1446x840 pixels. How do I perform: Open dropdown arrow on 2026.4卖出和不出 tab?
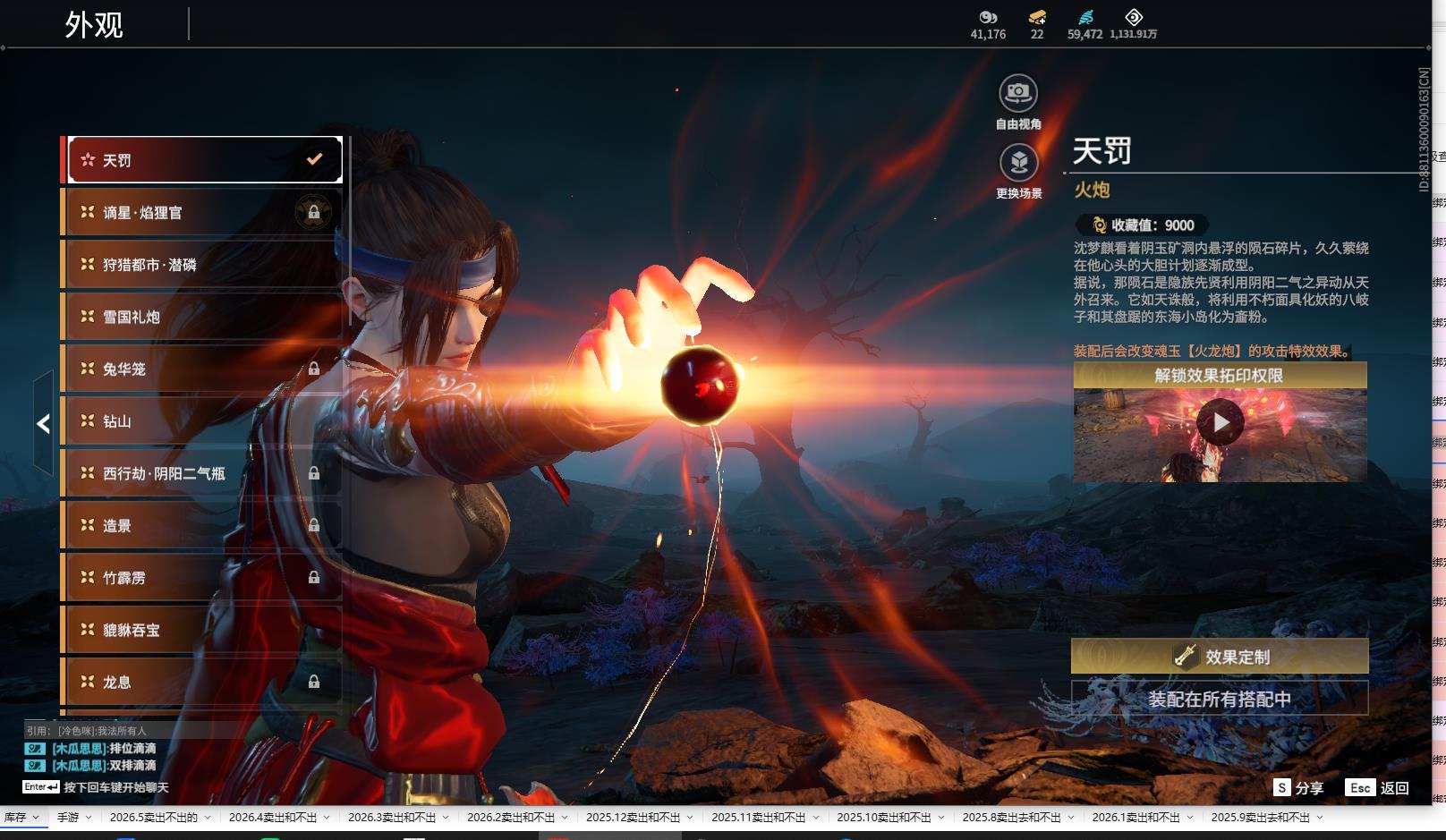(x=327, y=818)
